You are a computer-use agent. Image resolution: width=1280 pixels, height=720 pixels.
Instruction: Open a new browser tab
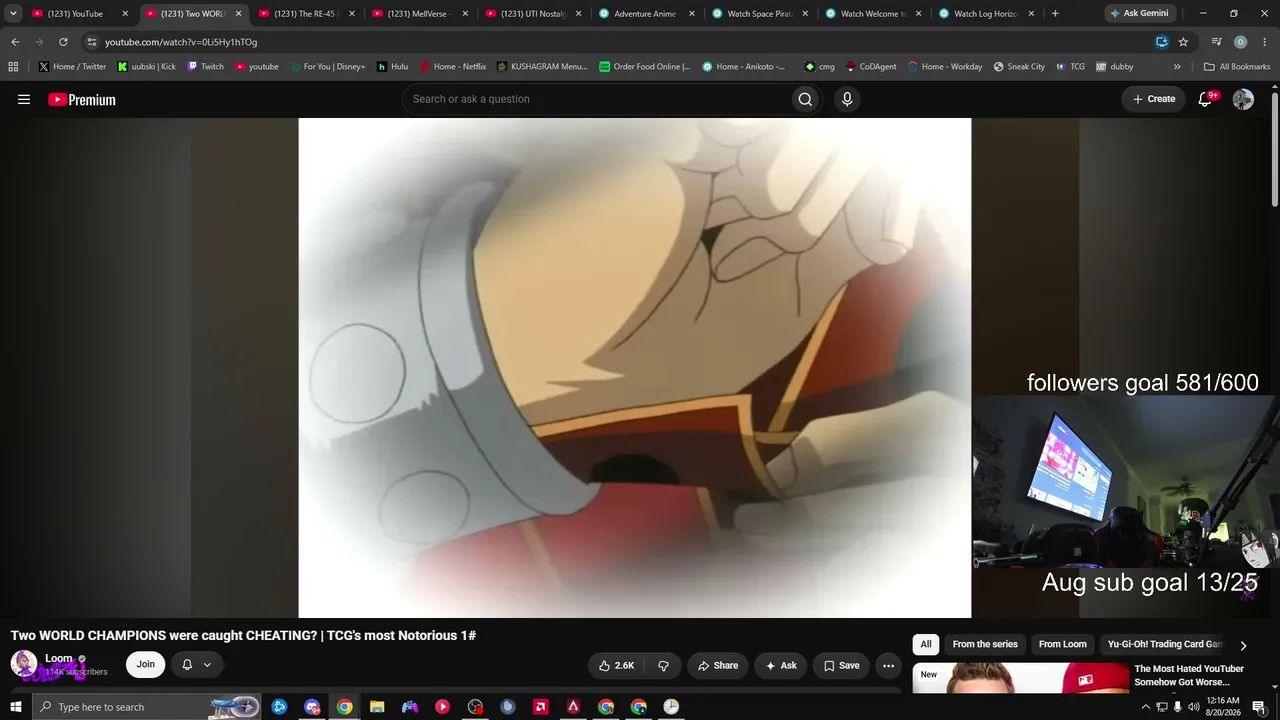coord(1055,14)
